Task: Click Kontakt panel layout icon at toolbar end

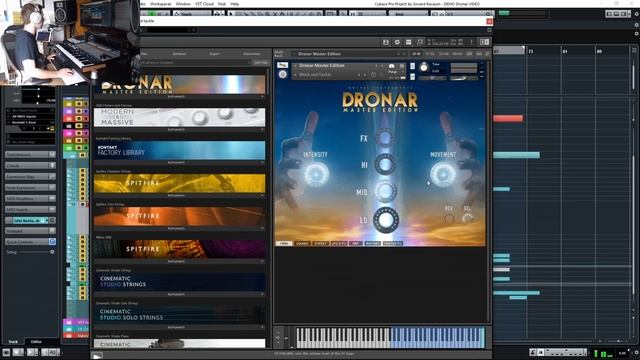Action: point(484,42)
